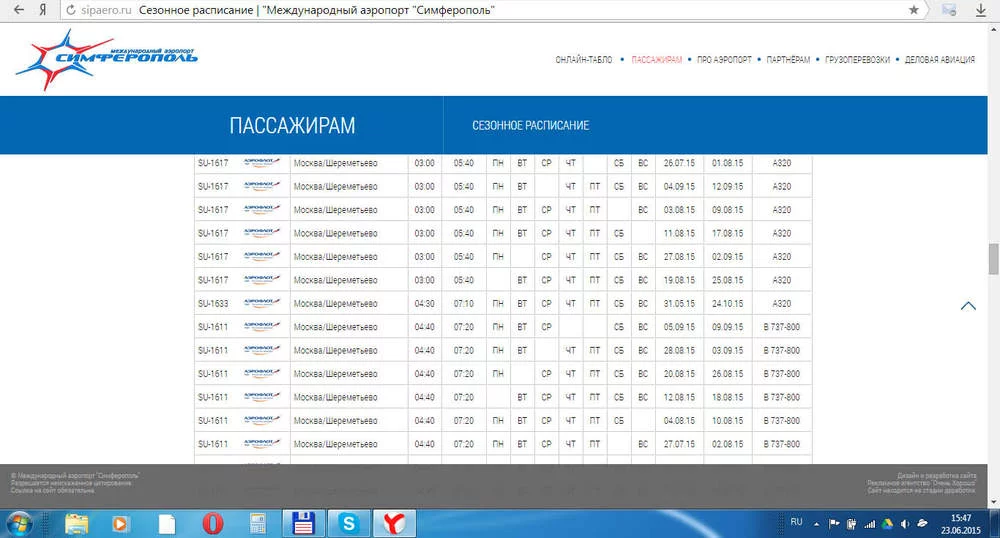The image size is (1000, 538).
Task: Click the Simferopol airport star logo
Action: coord(105,59)
